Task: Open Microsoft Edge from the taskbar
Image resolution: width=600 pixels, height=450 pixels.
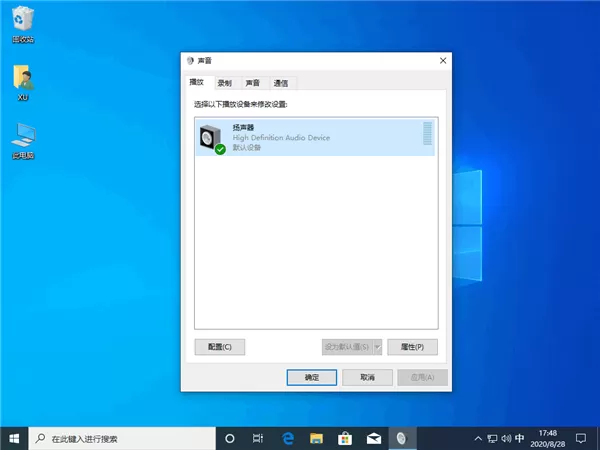Action: click(288, 439)
